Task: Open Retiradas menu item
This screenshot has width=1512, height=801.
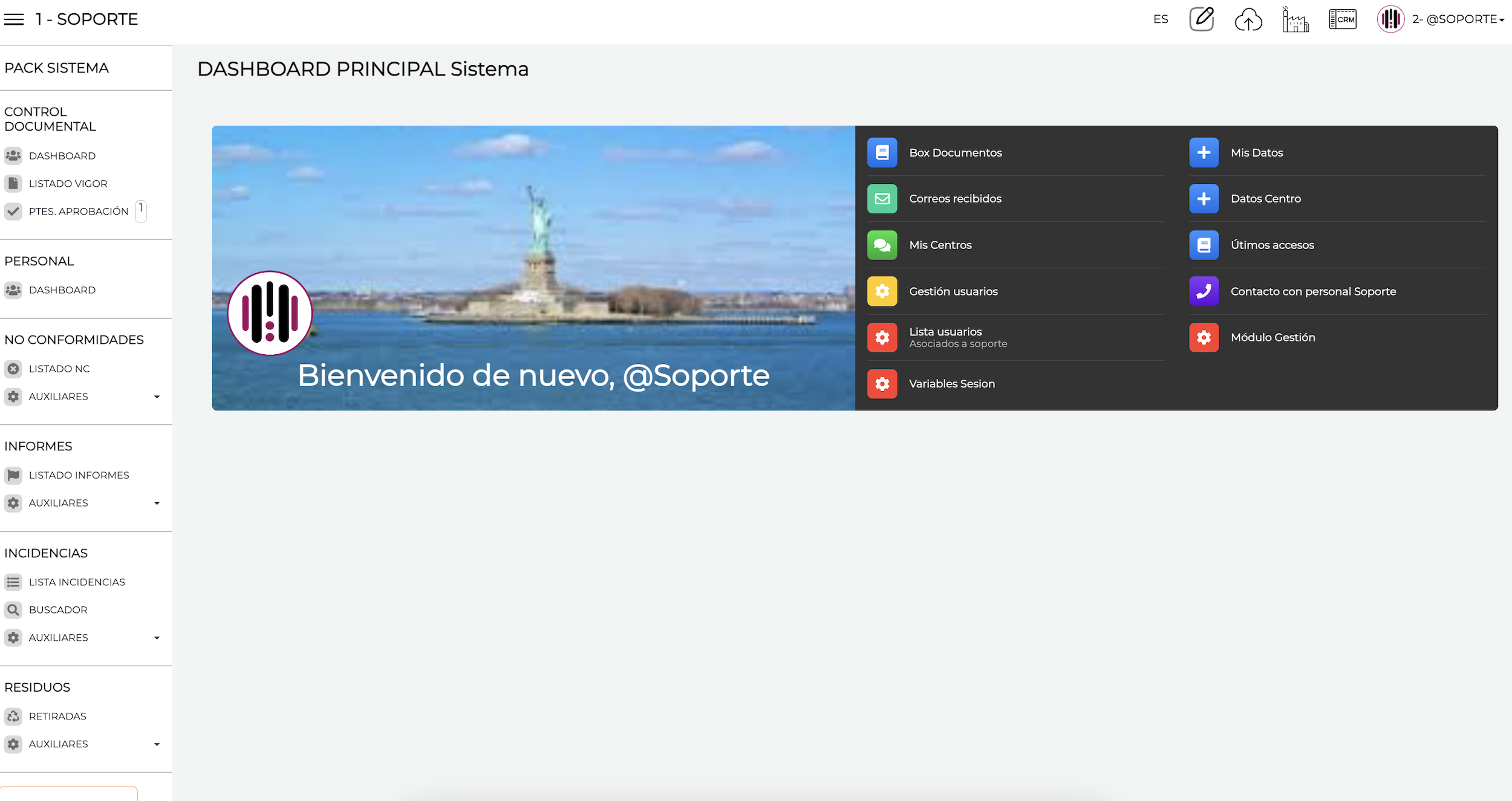Action: click(x=57, y=716)
